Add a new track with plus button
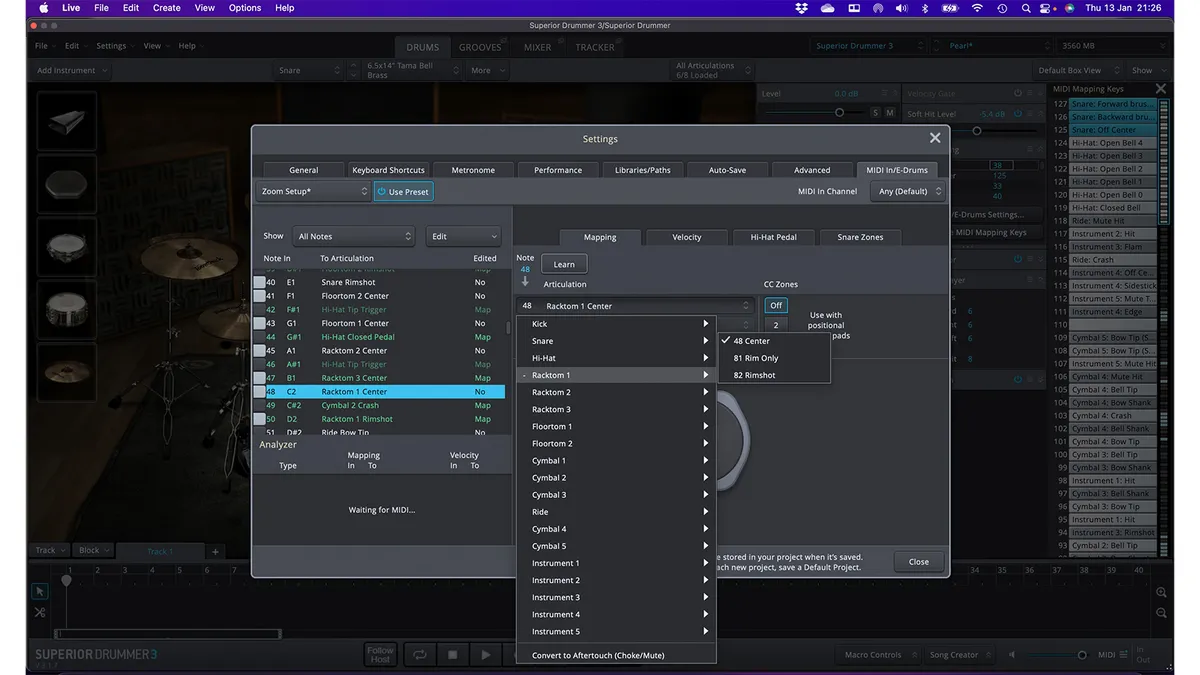The image size is (1200, 675). click(x=215, y=551)
